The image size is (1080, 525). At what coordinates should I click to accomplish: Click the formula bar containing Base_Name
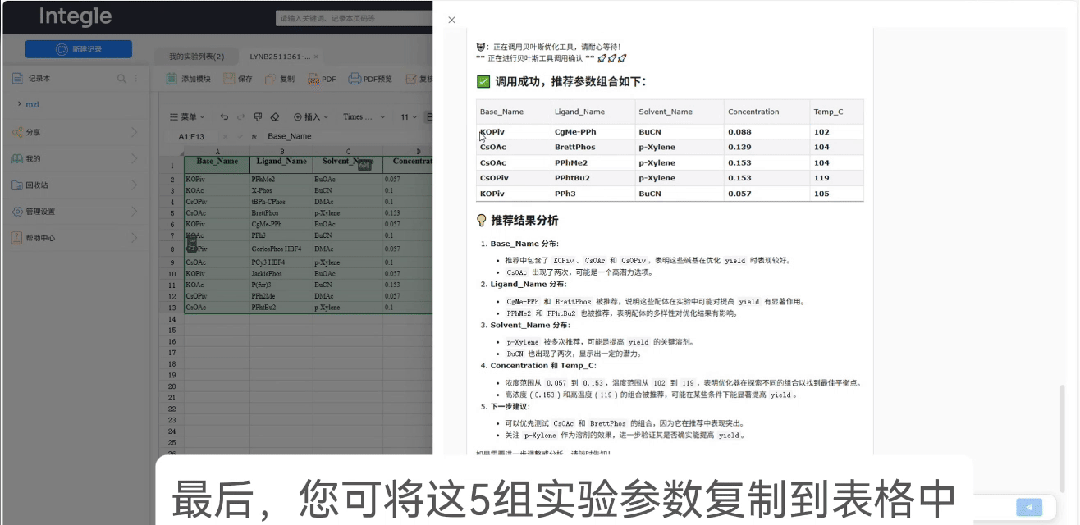348,136
